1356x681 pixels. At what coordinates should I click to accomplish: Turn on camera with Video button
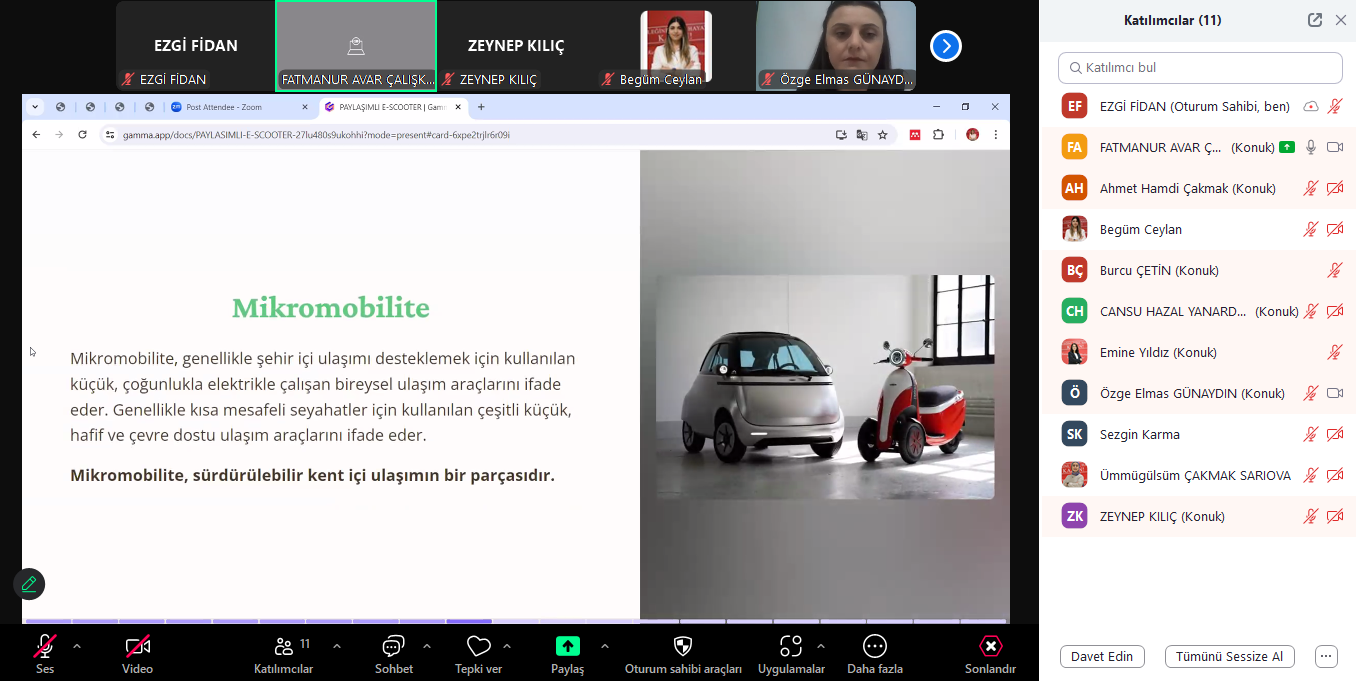(x=138, y=647)
